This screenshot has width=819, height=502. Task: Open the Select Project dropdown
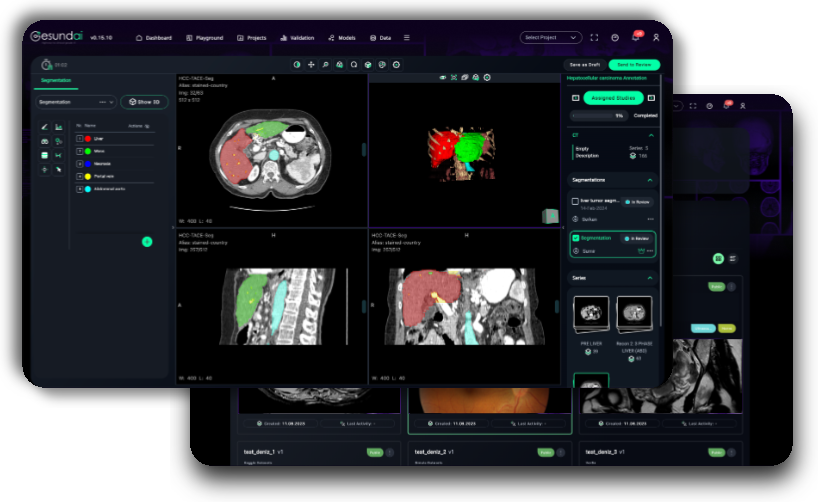pyautogui.click(x=551, y=38)
